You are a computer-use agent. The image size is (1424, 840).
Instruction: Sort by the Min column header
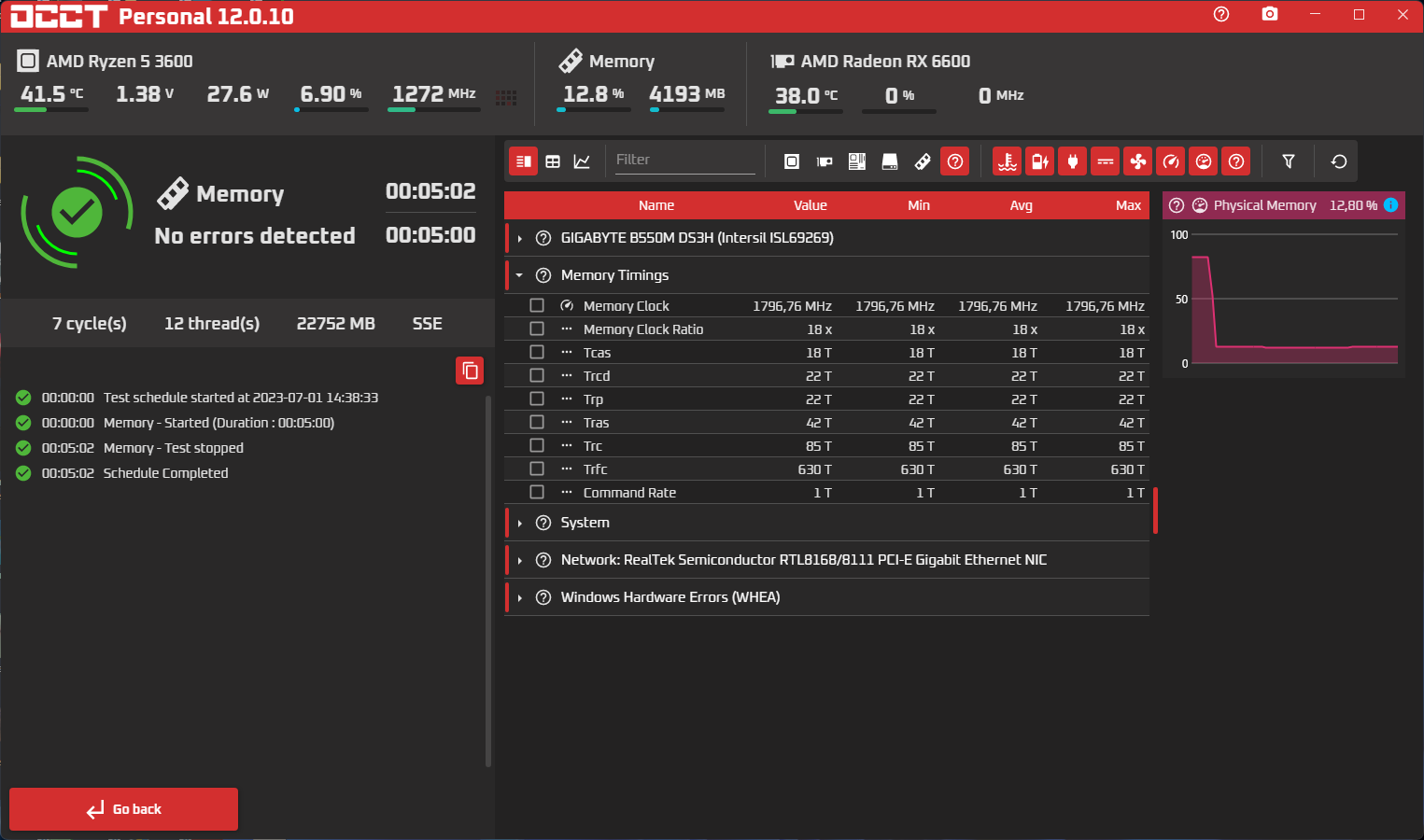919,205
